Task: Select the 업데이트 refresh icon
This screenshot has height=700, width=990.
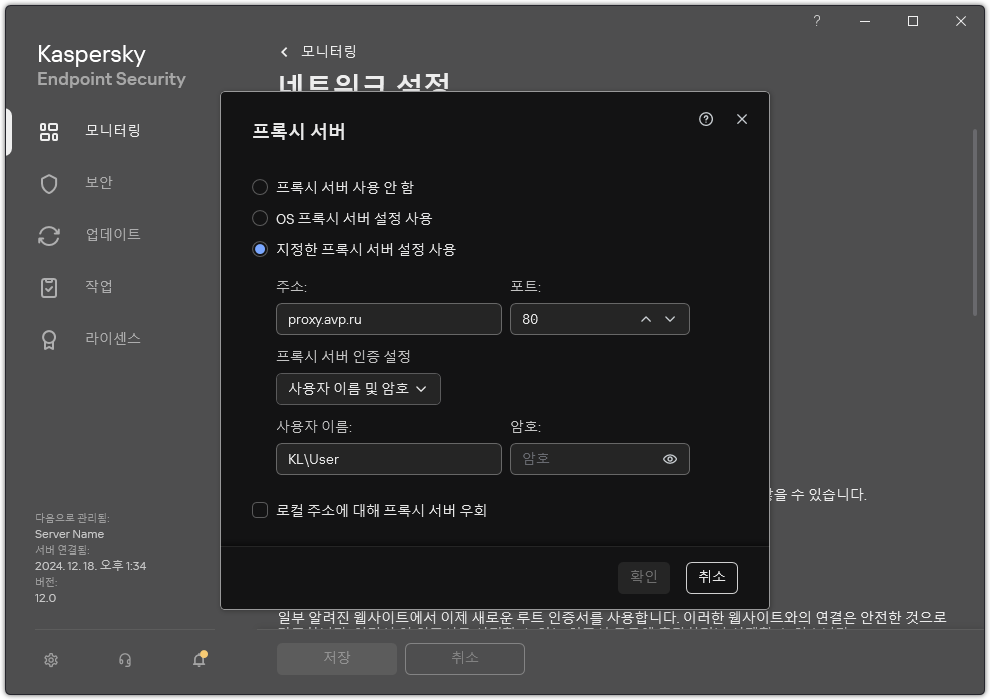Action: click(48, 235)
